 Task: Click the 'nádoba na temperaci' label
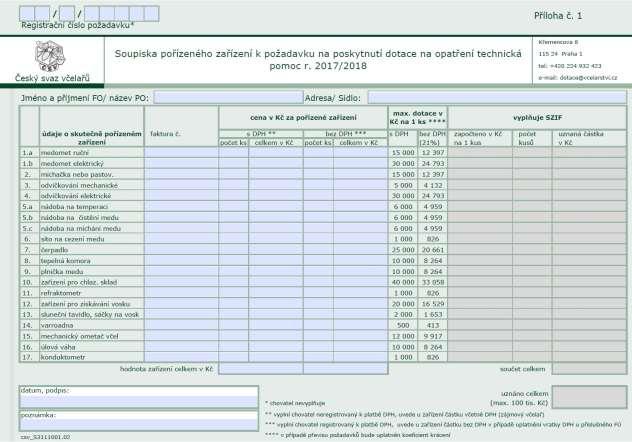pyautogui.click(x=75, y=207)
